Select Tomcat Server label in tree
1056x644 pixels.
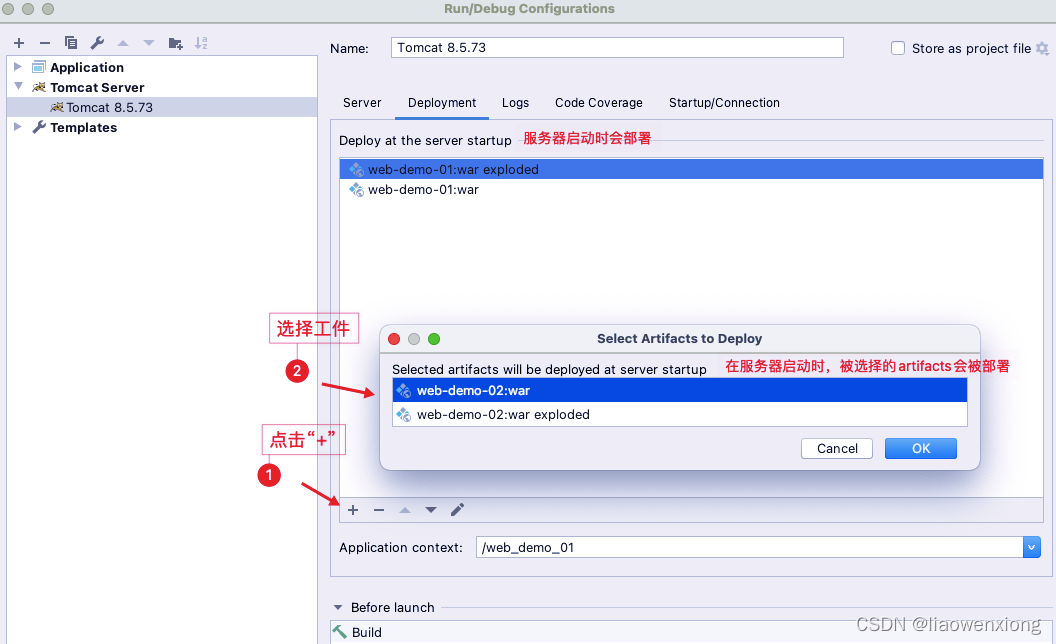coord(97,88)
